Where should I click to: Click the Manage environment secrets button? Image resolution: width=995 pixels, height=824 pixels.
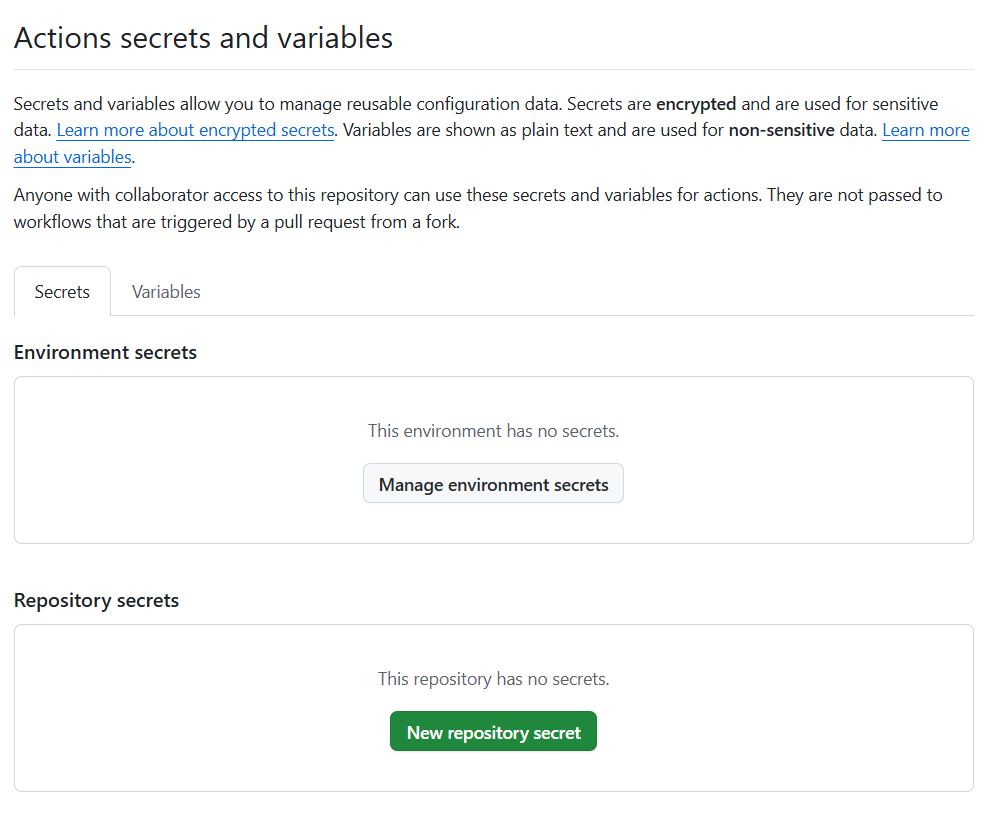[493, 485]
